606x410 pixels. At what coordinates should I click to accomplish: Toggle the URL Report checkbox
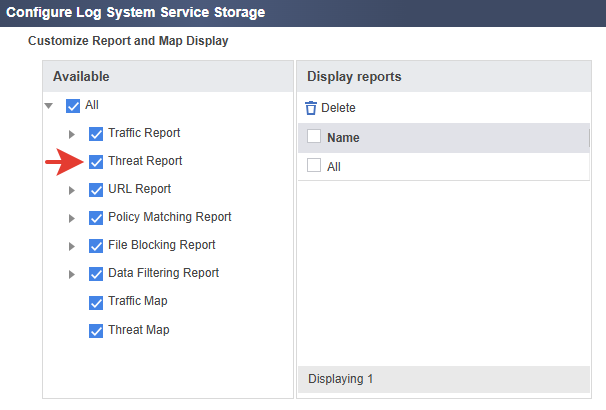96,189
